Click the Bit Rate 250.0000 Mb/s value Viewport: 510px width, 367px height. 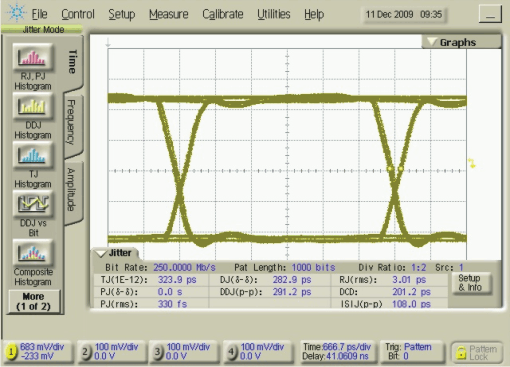coord(184,267)
